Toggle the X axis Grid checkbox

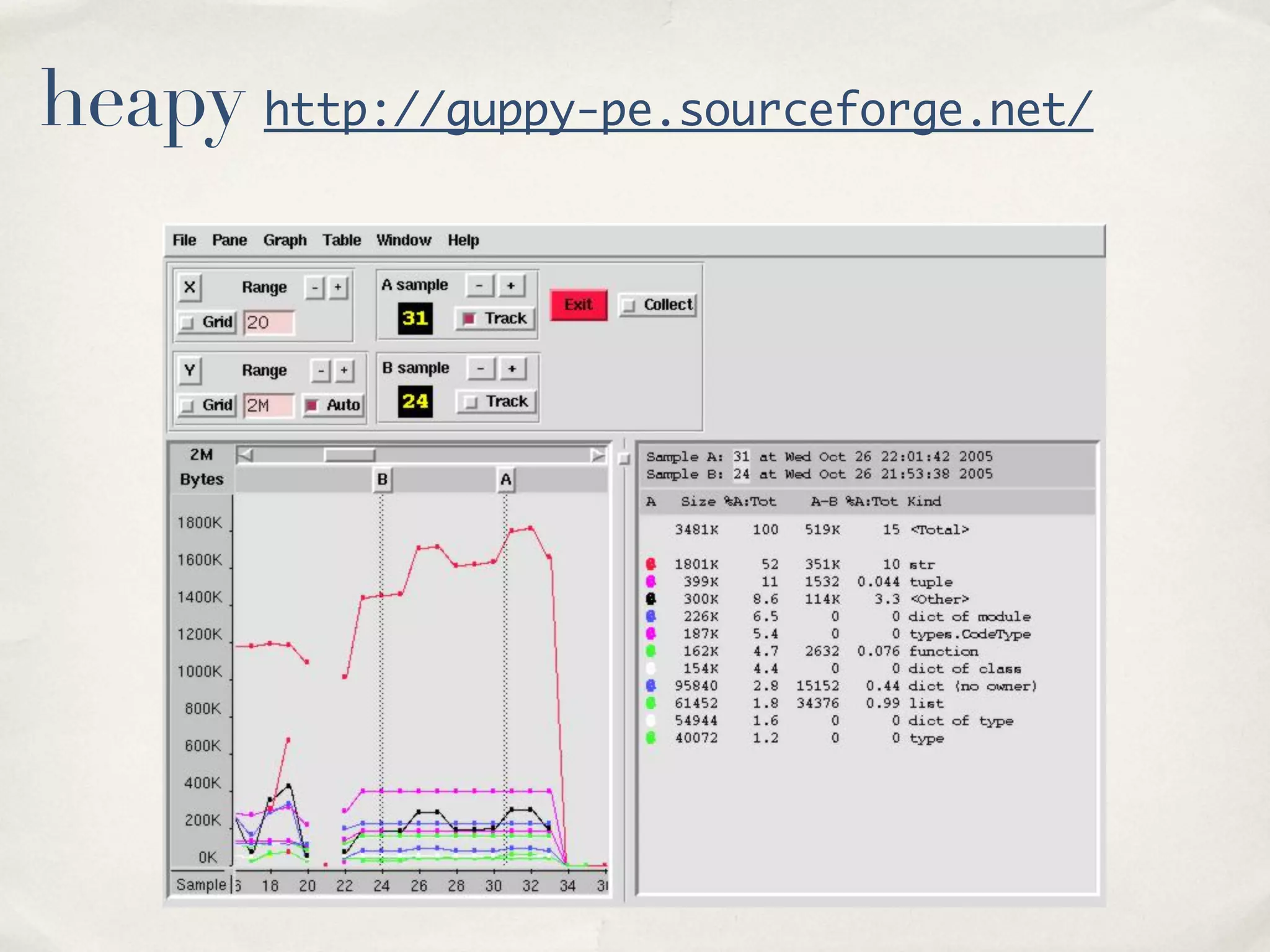tap(206, 322)
